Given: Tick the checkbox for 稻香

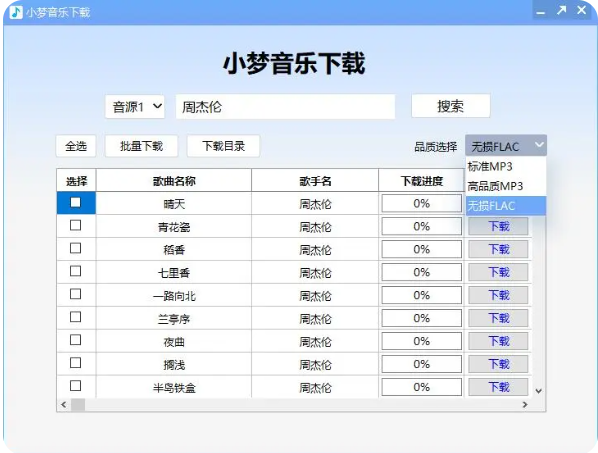Looking at the screenshot, I should [x=76, y=248].
